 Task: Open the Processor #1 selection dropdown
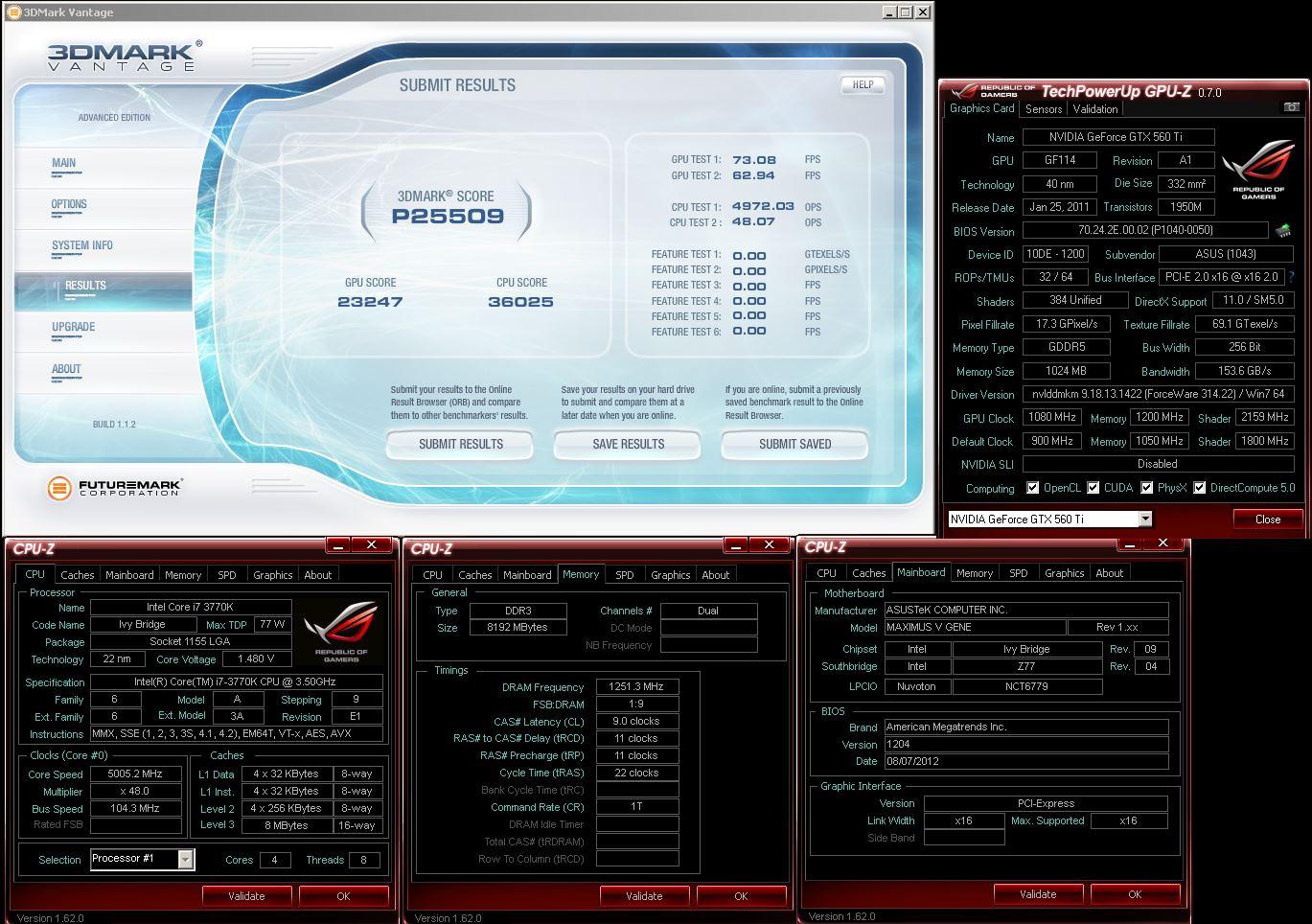(x=185, y=859)
